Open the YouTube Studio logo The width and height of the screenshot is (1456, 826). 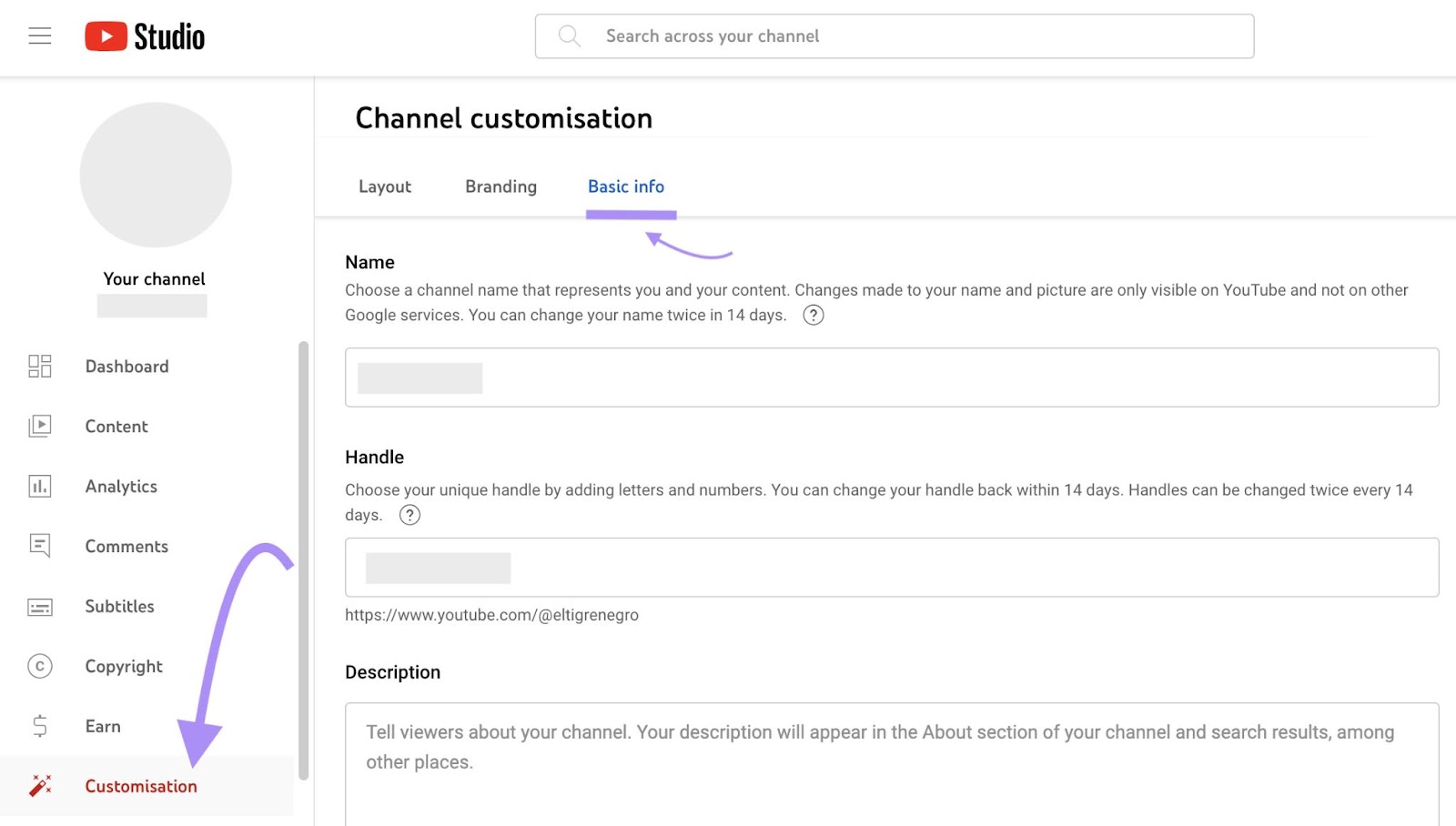145,35
